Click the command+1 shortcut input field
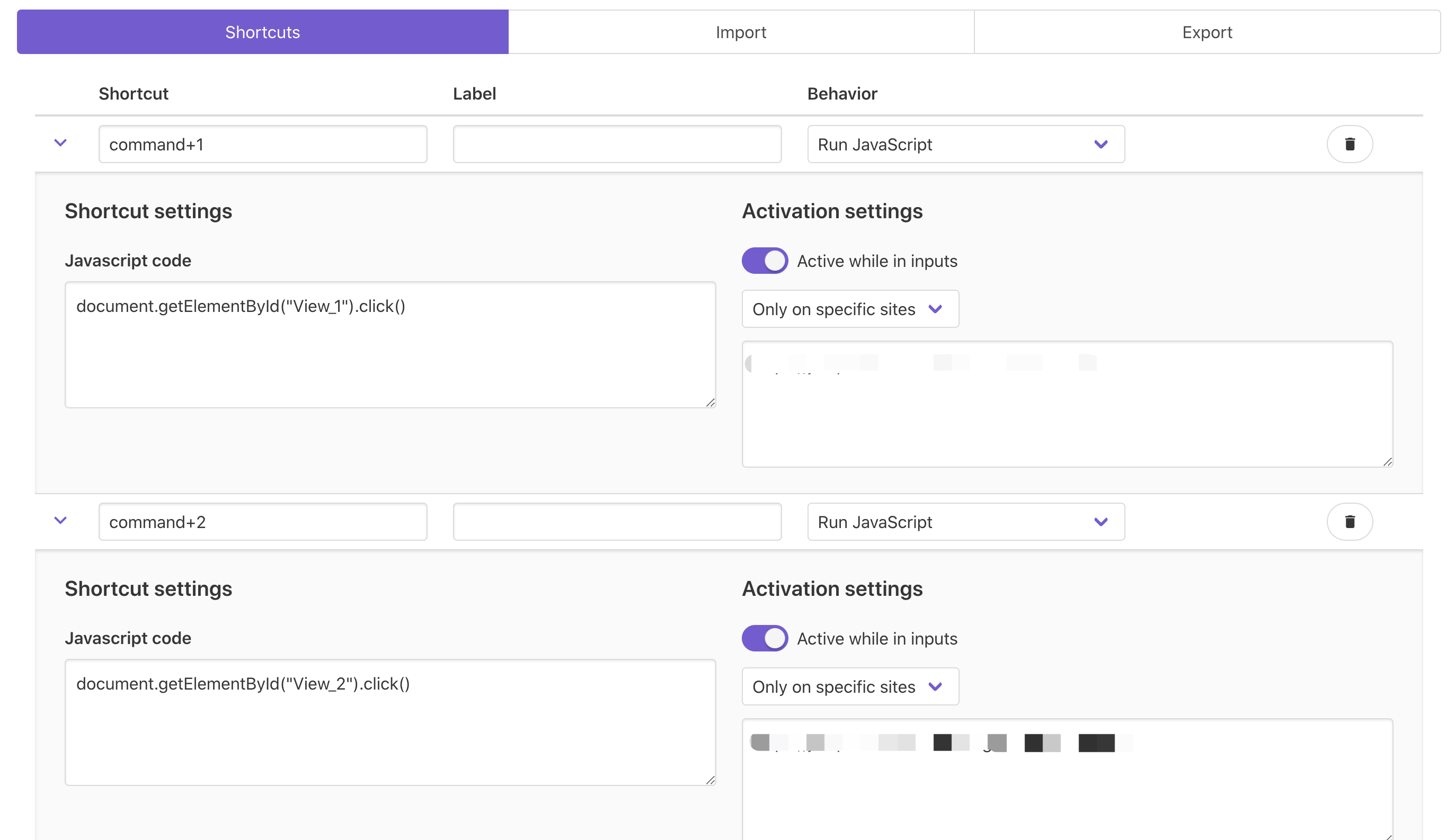The image size is (1455, 840). coord(263,144)
